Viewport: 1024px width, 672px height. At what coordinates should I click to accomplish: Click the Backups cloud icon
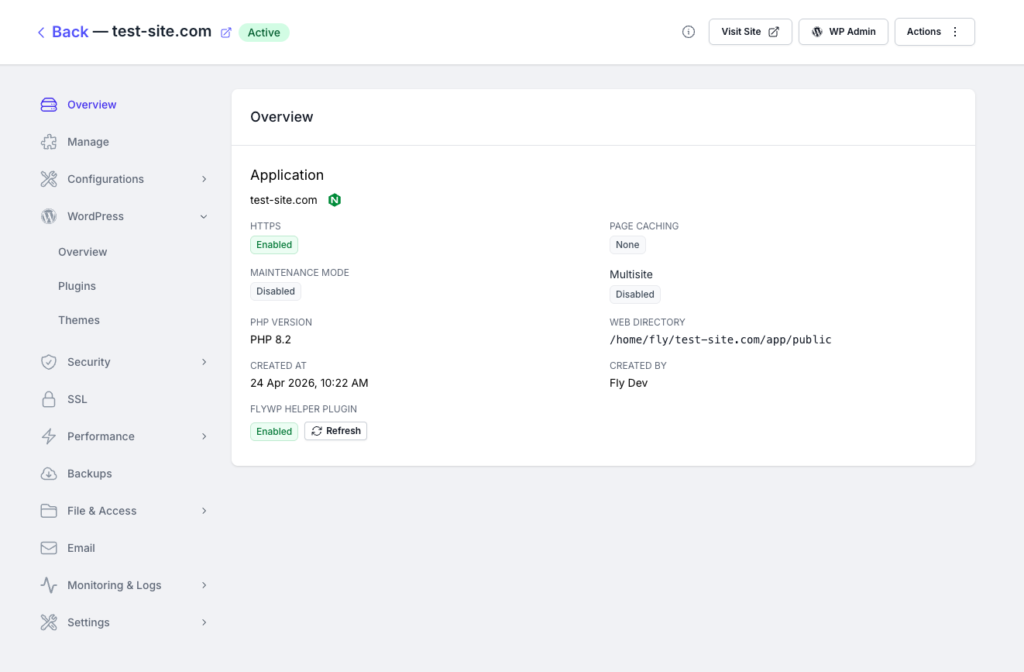(48, 474)
